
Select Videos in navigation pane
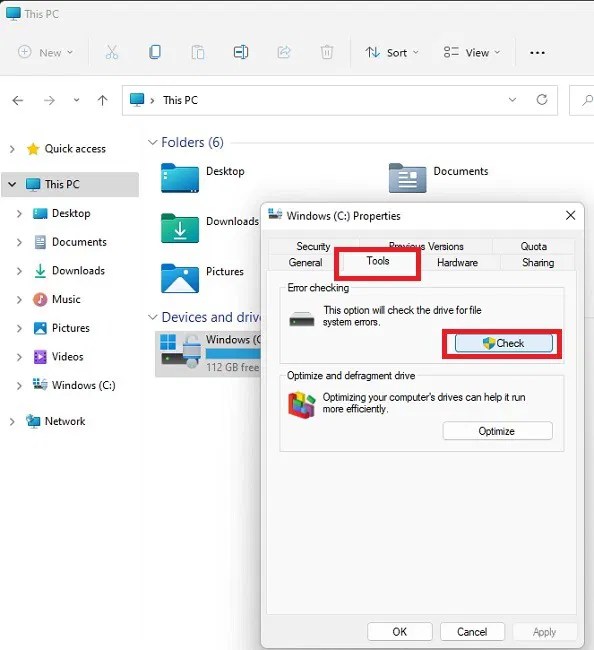click(x=58, y=357)
